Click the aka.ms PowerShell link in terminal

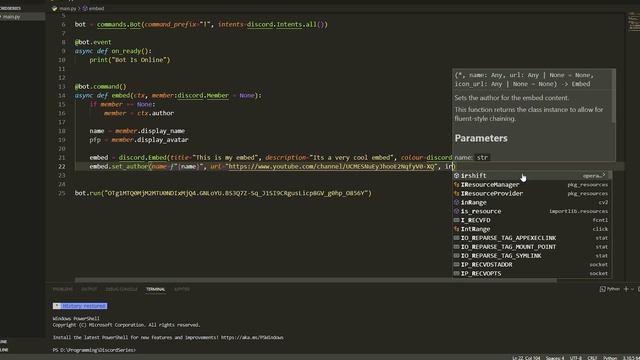pyautogui.click(x=252, y=338)
